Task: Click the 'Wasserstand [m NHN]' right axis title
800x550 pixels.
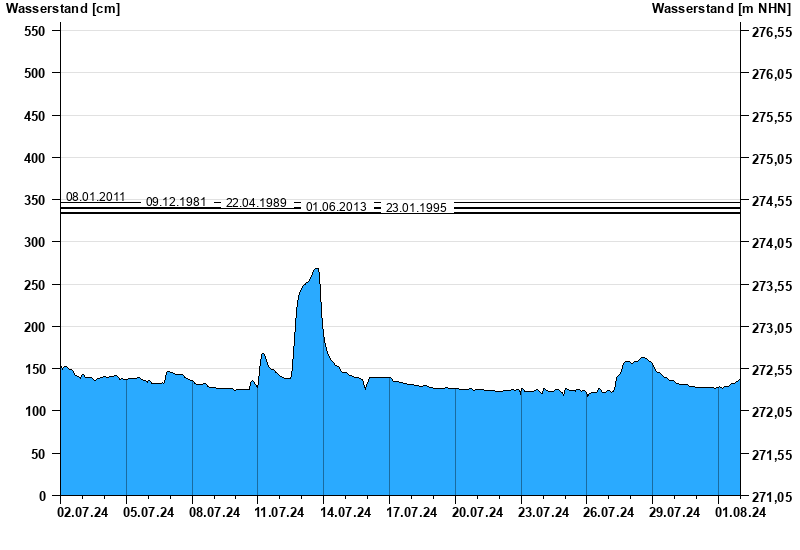Action: coord(723,9)
